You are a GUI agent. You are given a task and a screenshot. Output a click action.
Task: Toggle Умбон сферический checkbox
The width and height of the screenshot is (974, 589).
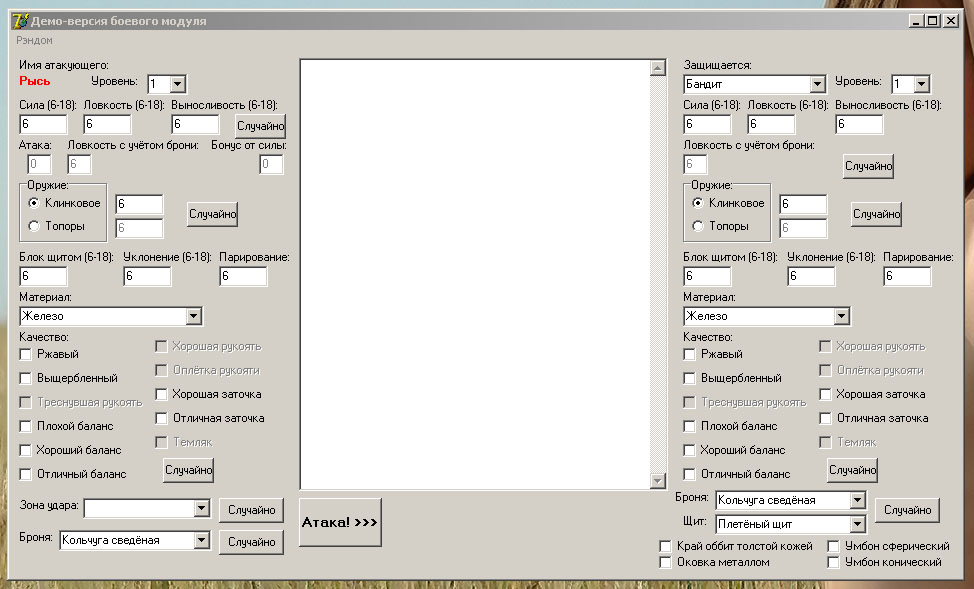point(834,546)
